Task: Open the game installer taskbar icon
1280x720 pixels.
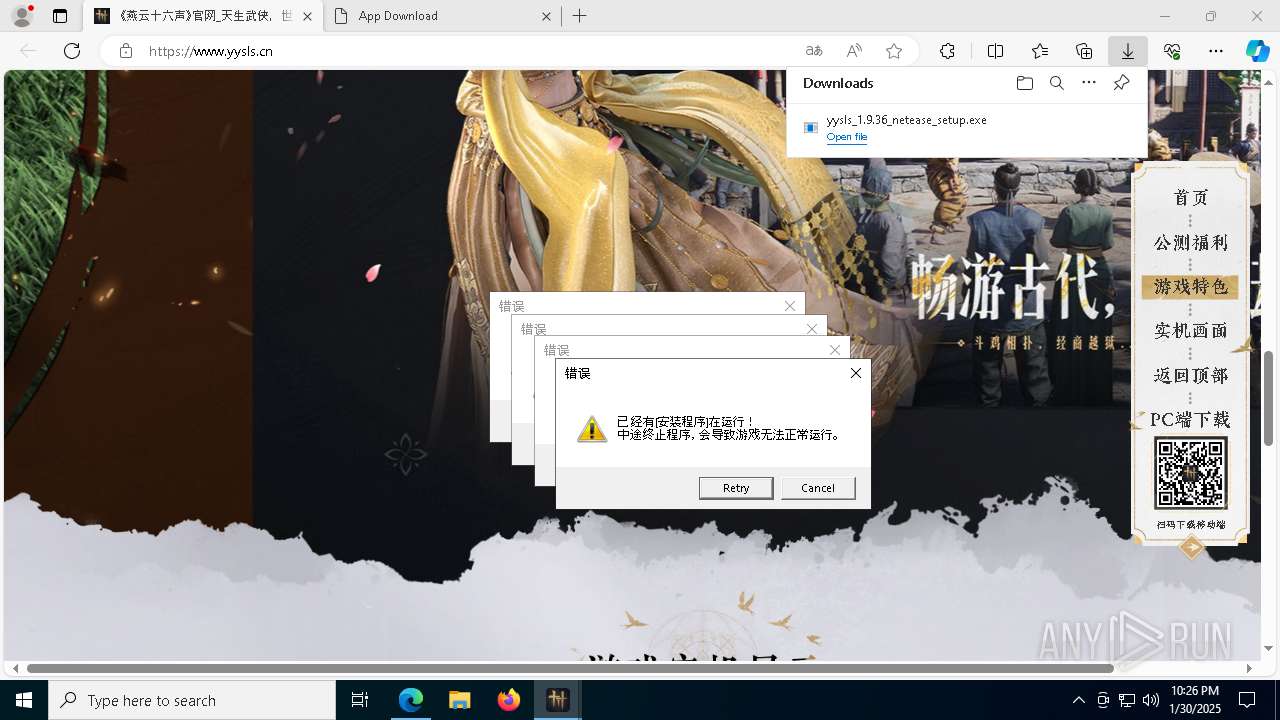Action: coord(557,700)
